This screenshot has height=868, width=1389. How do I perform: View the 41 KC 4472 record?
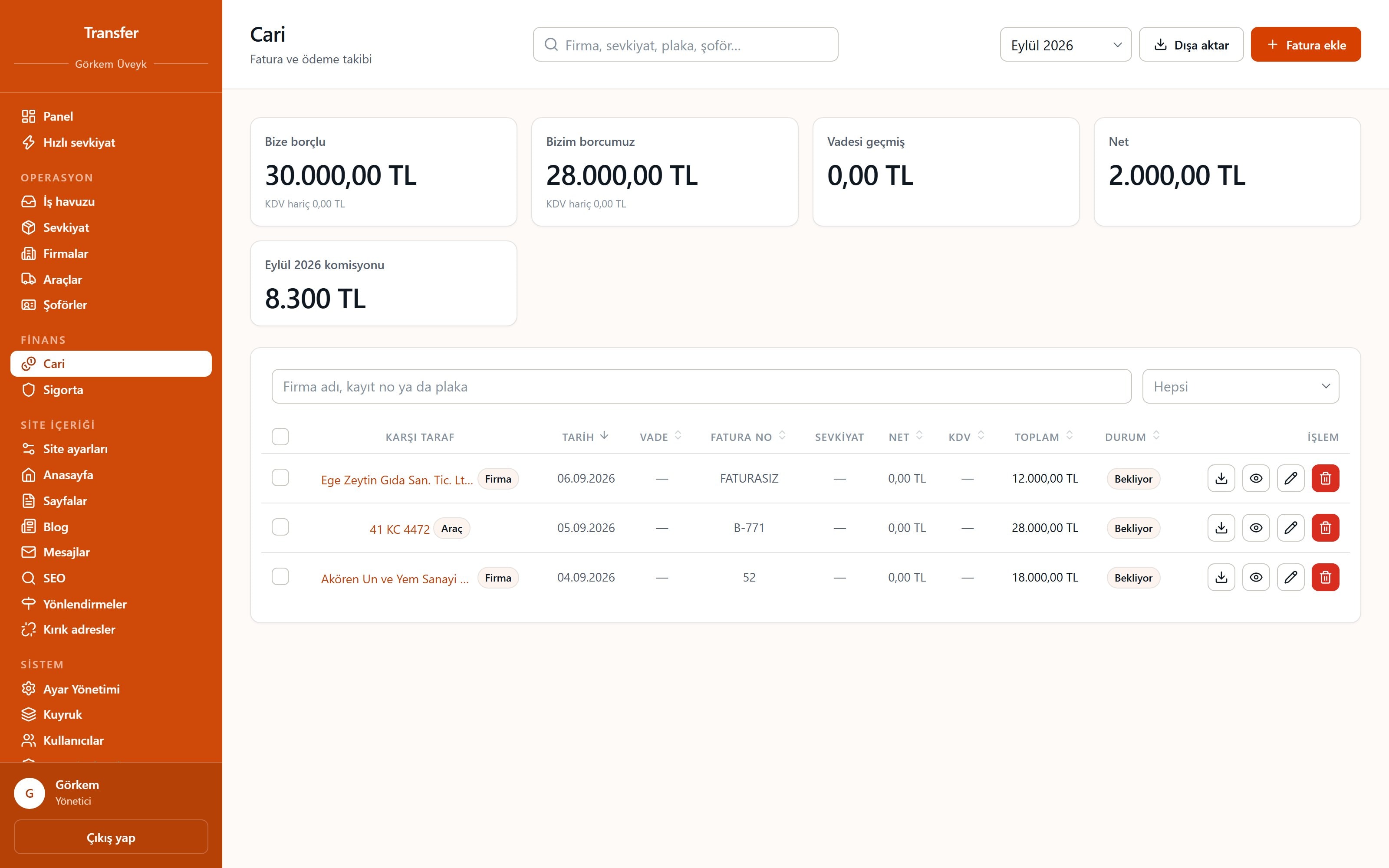1256,528
